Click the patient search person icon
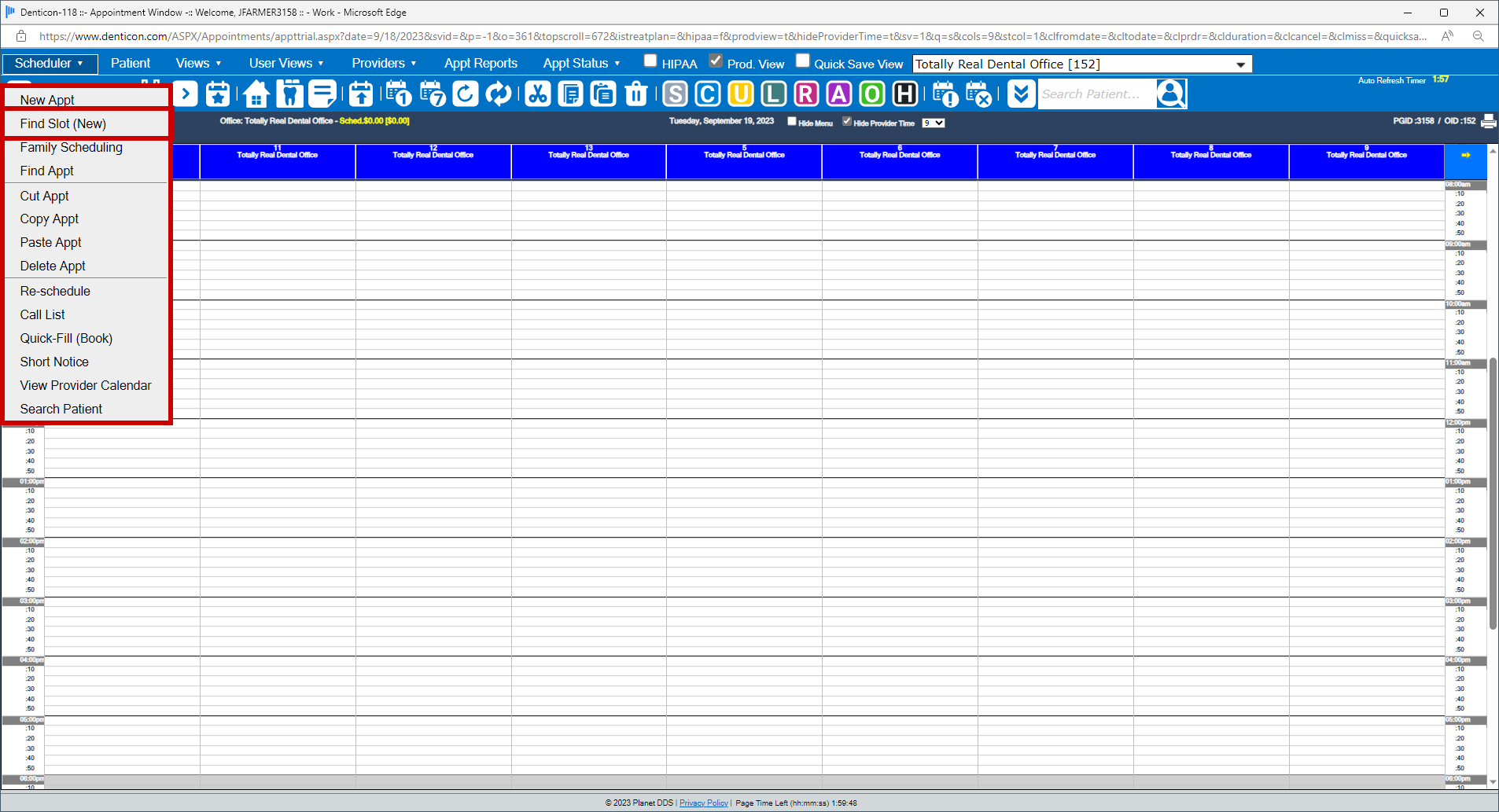The height and width of the screenshot is (812, 1499). (1171, 94)
